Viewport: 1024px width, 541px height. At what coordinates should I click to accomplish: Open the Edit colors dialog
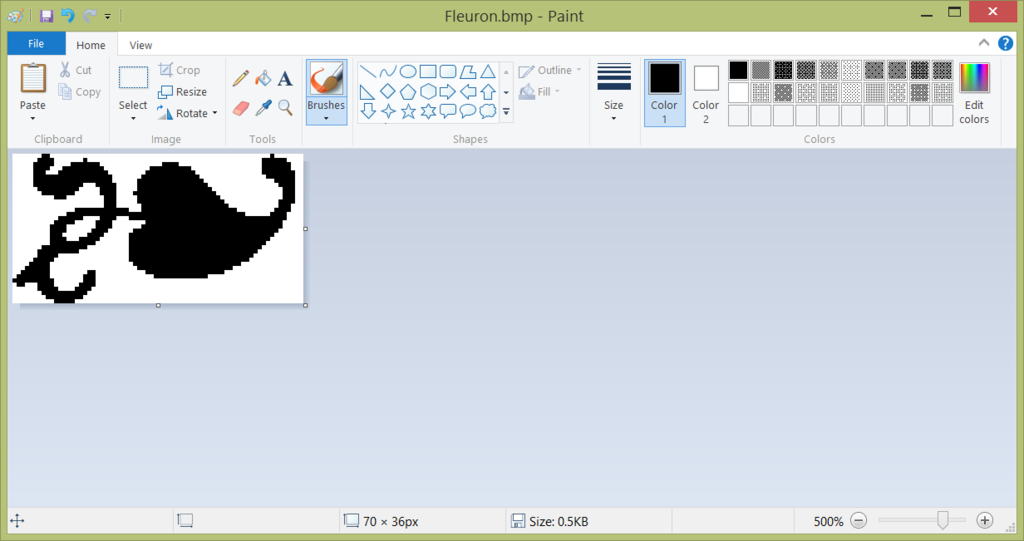(x=974, y=92)
